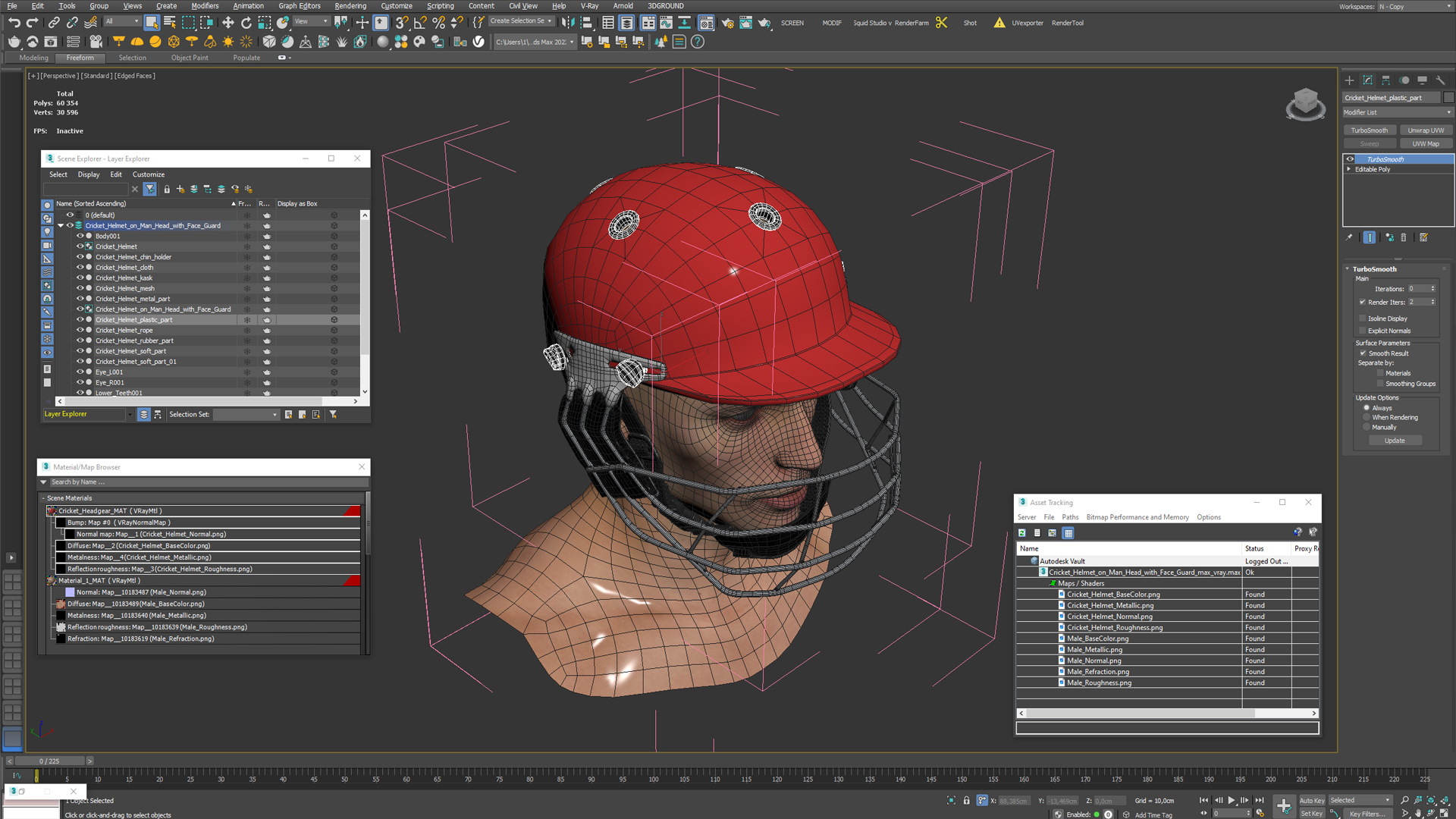Toggle Smooth Result checkbox
The height and width of the screenshot is (819, 1456).
point(1363,353)
